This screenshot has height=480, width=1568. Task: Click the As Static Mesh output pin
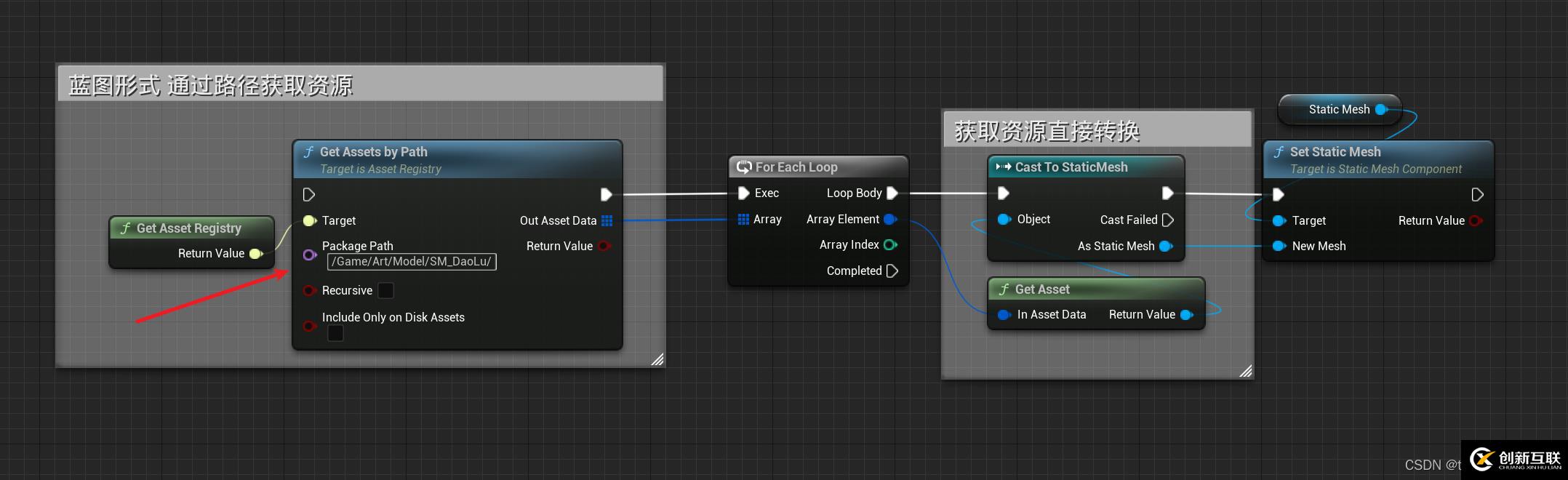pos(1166,247)
